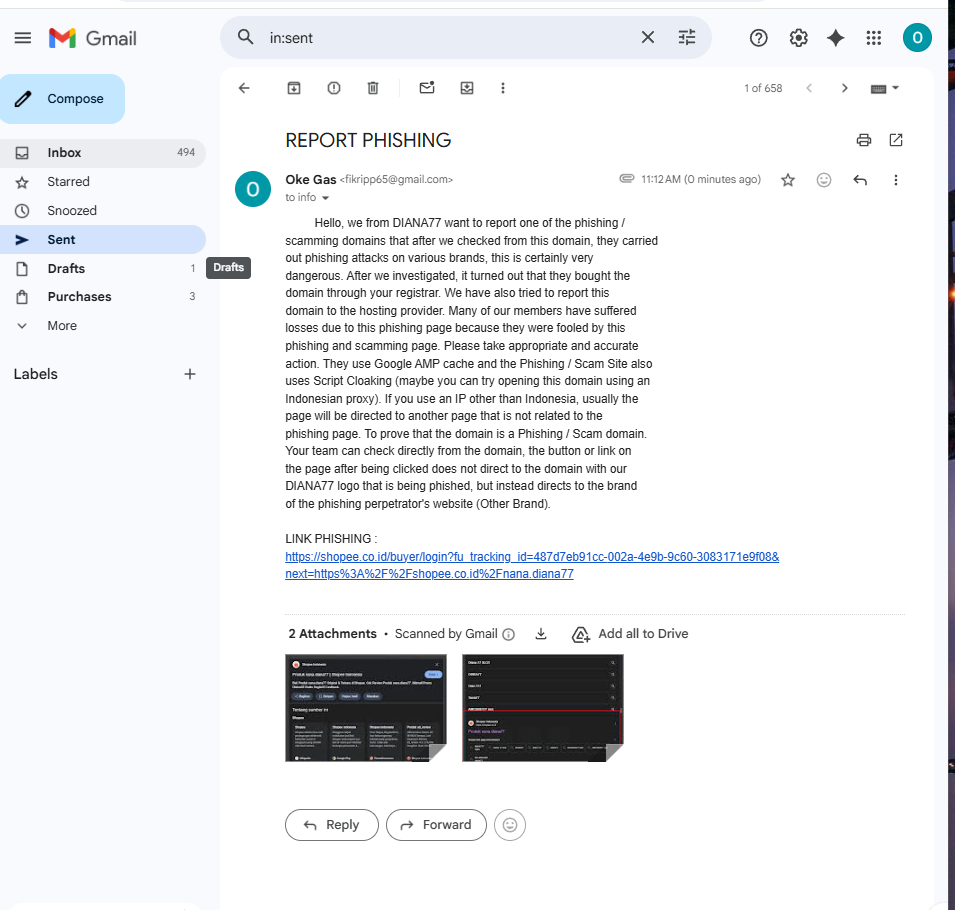Image resolution: width=955 pixels, height=910 pixels.
Task: Show search options filter icon
Action: pos(687,38)
